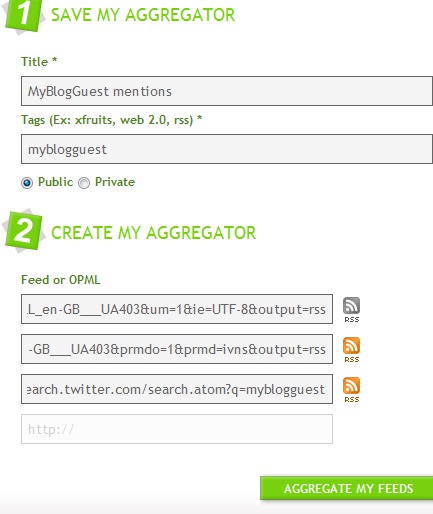Focus the Title field containing MyBlogGuest mentions

click(227, 91)
